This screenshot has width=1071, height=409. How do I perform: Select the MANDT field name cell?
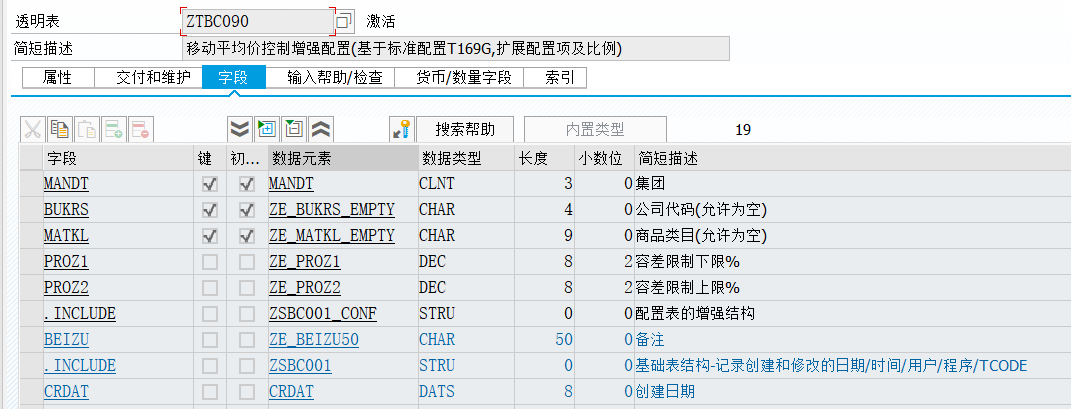tap(118, 184)
